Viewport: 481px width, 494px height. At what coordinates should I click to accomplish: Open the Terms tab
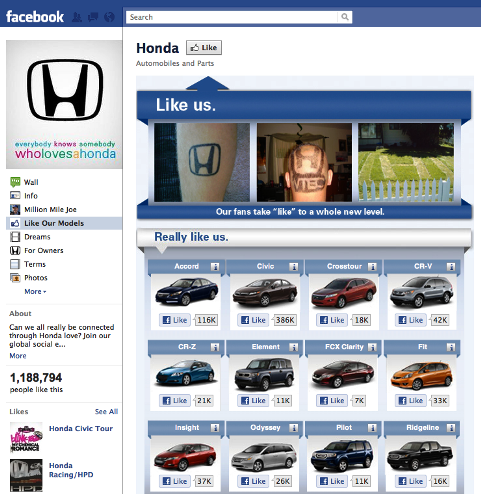point(64,264)
